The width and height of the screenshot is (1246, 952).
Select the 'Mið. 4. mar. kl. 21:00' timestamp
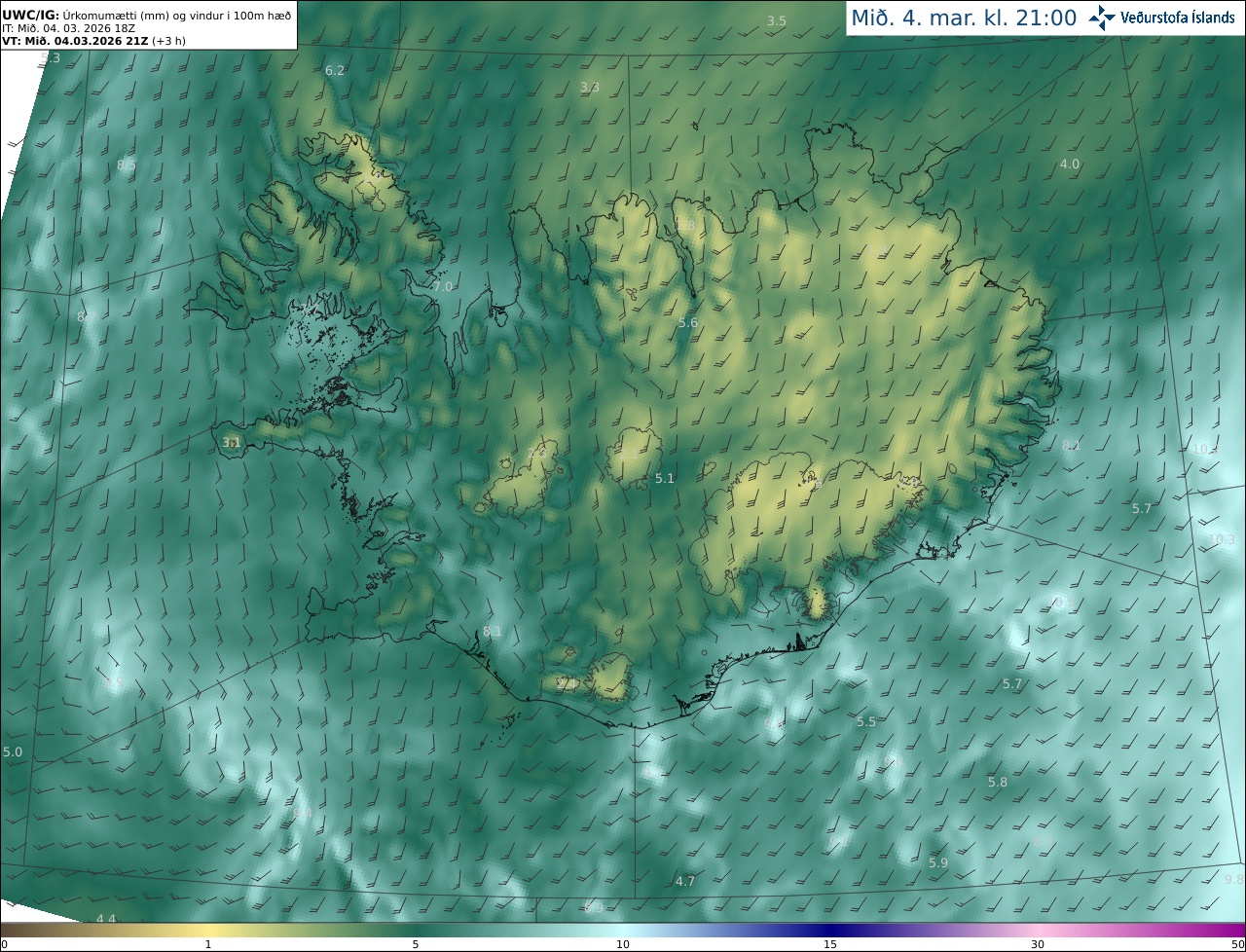coord(964,18)
